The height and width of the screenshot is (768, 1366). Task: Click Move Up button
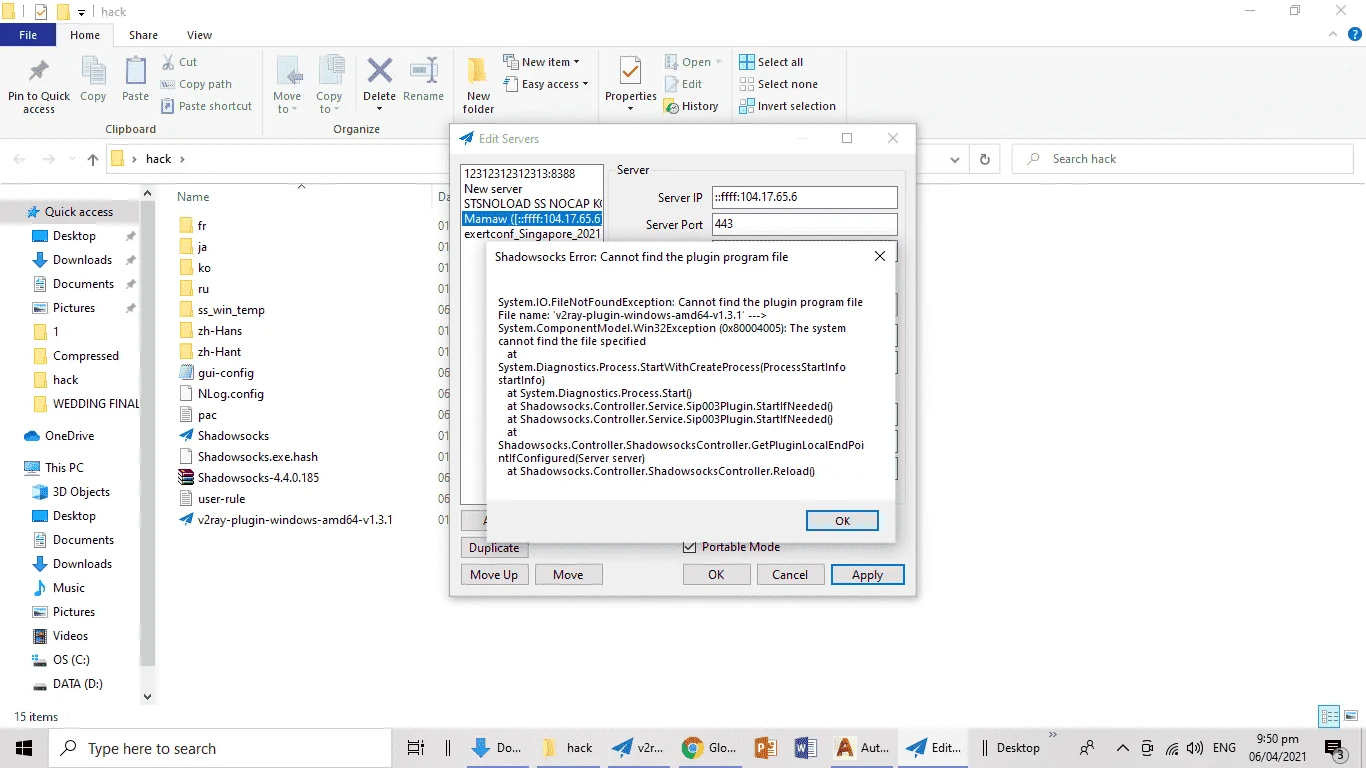click(x=494, y=574)
